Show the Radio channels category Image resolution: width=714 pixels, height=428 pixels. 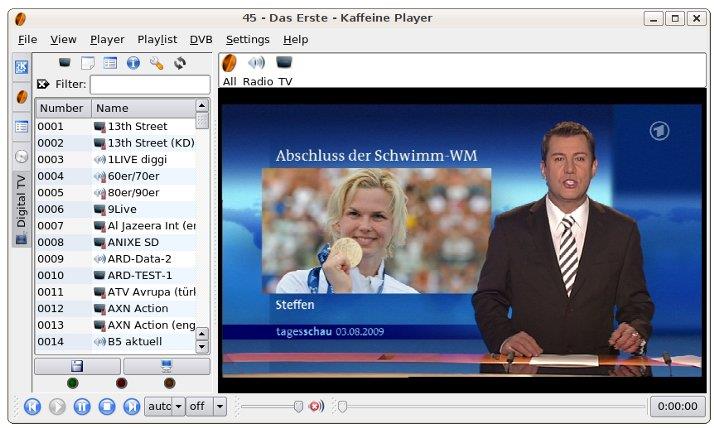(257, 70)
